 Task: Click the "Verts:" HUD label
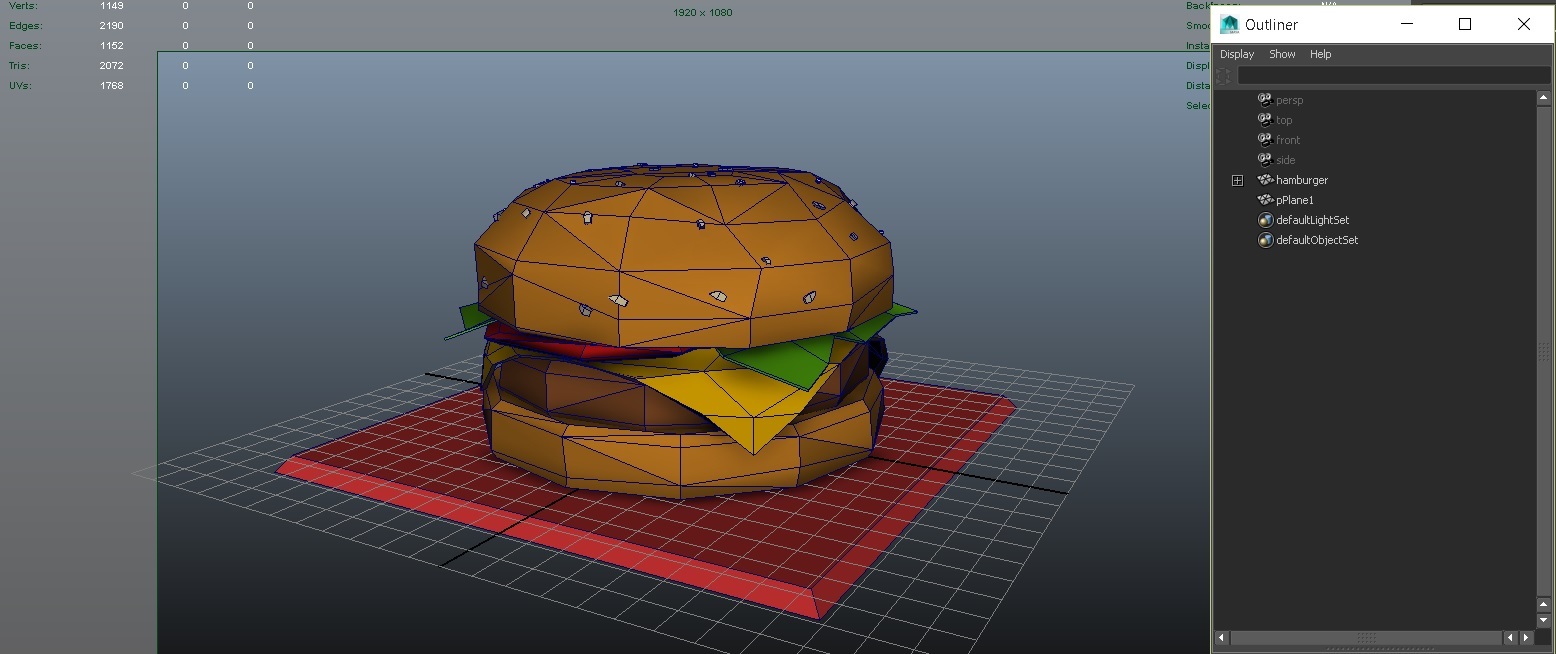point(23,6)
